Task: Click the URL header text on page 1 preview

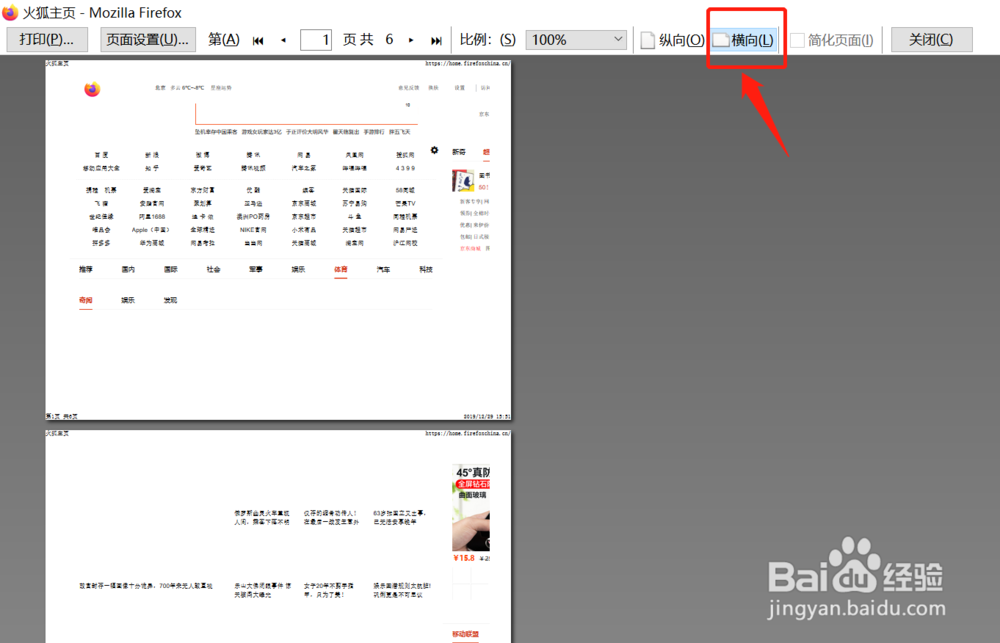Action: 467,64
